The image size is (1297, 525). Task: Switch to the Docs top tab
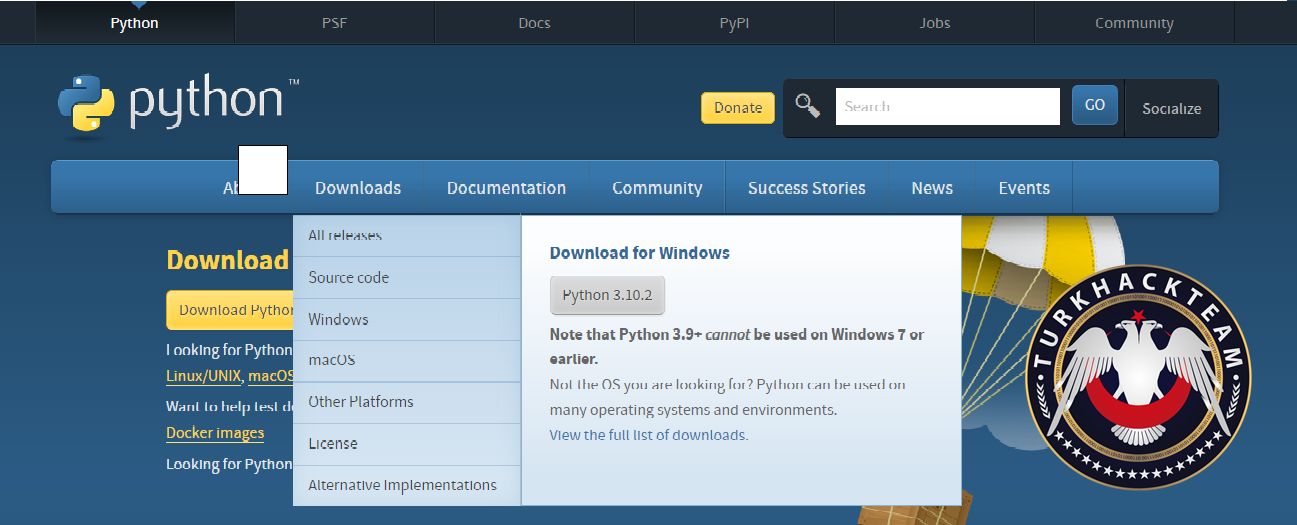(534, 23)
